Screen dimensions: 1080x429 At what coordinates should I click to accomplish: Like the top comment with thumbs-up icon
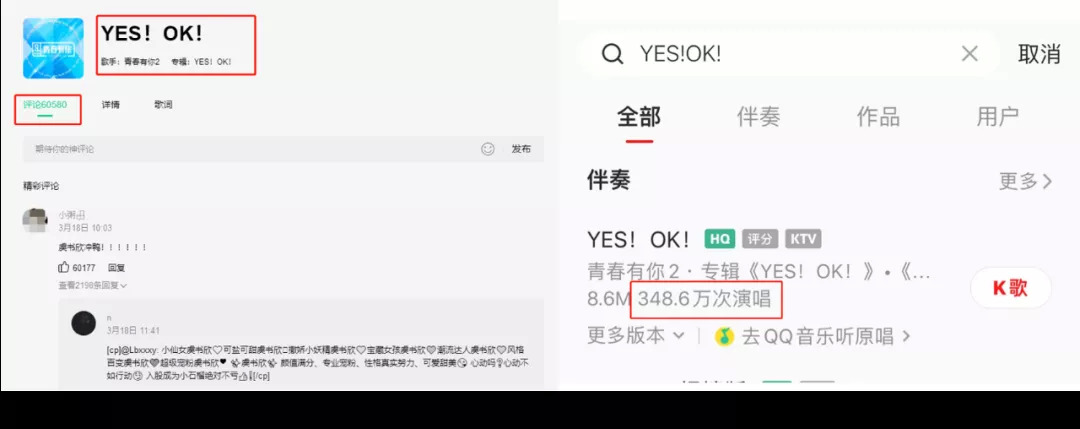(64, 267)
